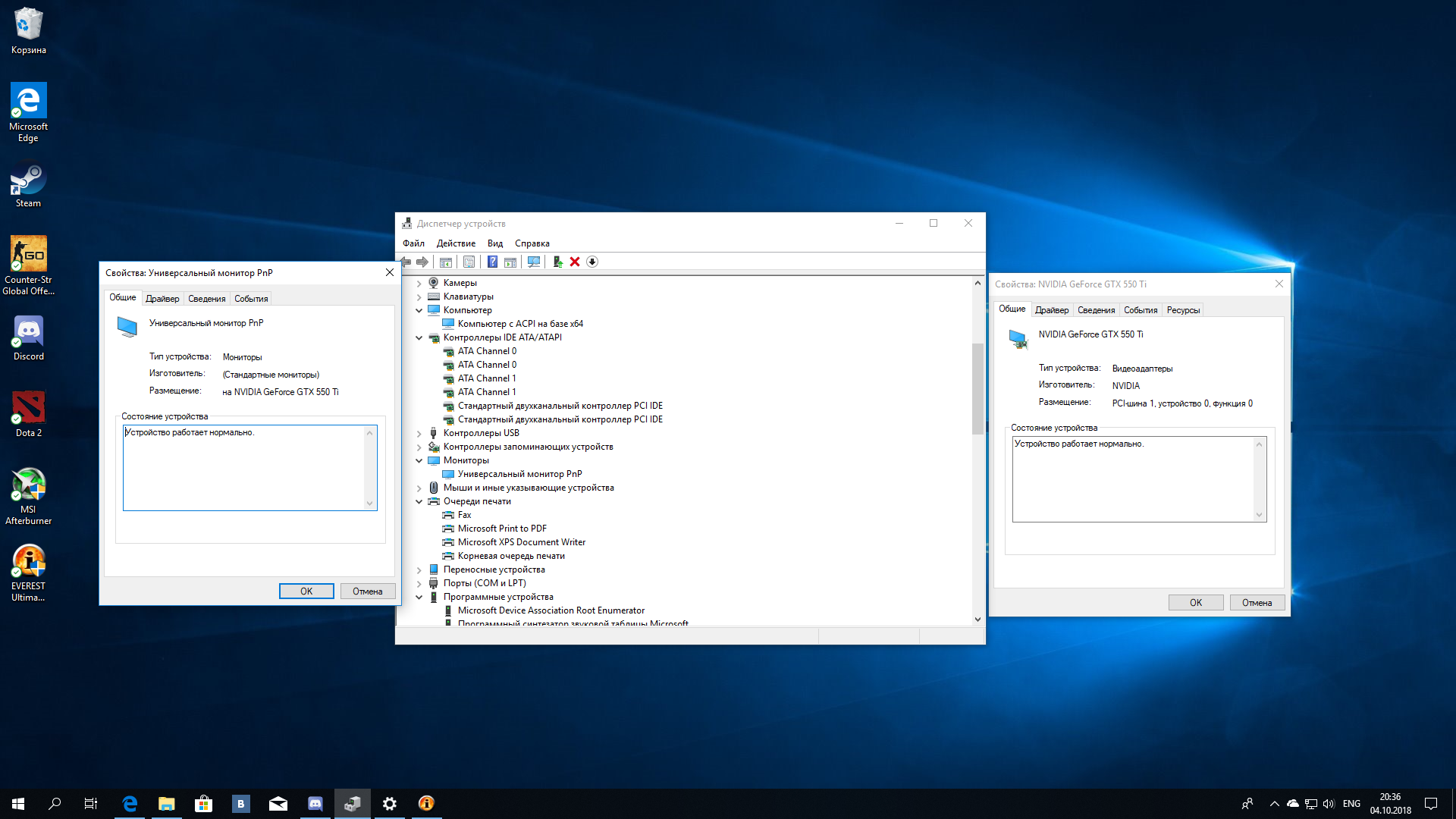The width and height of the screenshot is (1456, 819).
Task: Click the enable device icon in toolbar
Action: point(557,261)
